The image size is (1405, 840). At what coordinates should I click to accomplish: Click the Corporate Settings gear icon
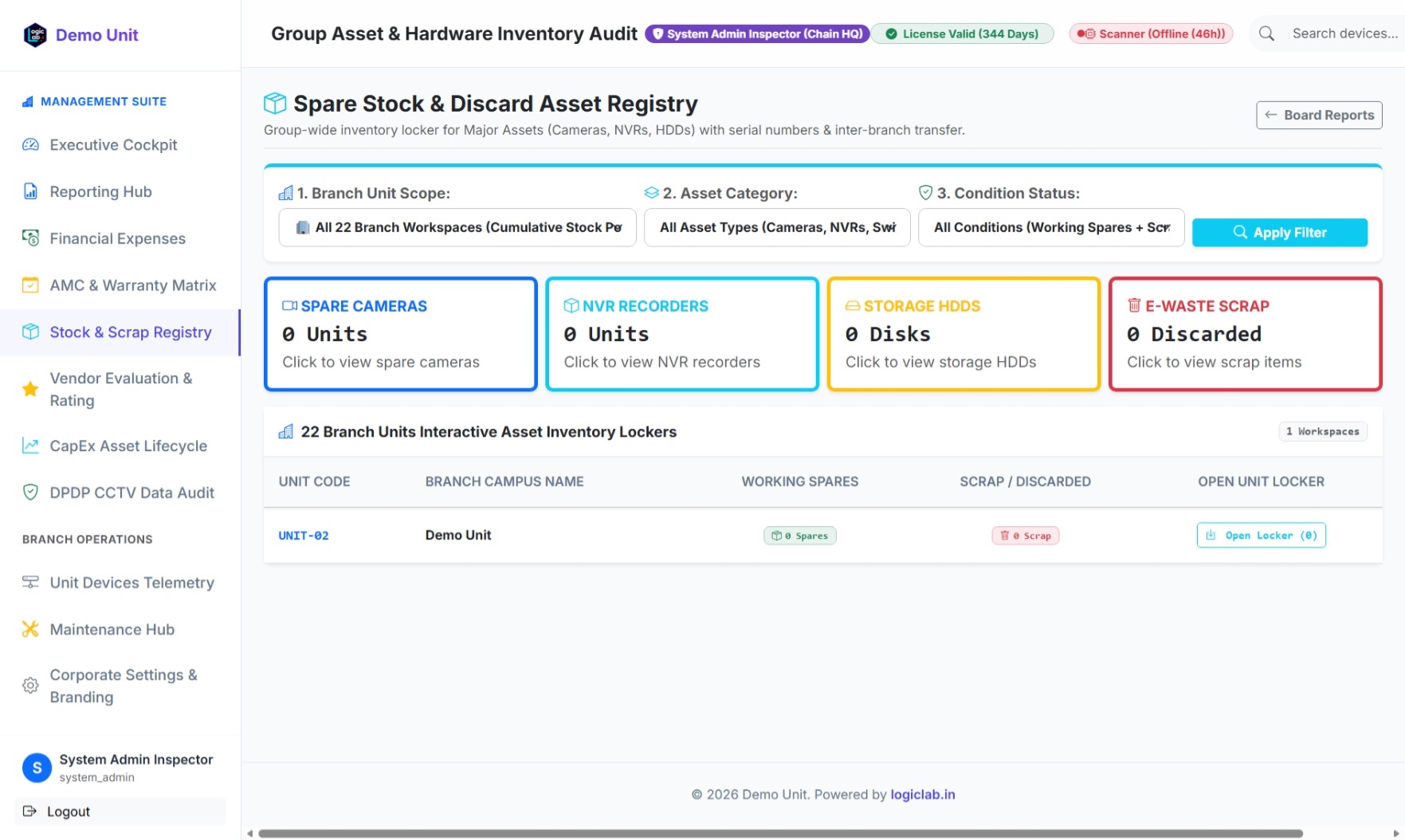[x=30, y=685]
